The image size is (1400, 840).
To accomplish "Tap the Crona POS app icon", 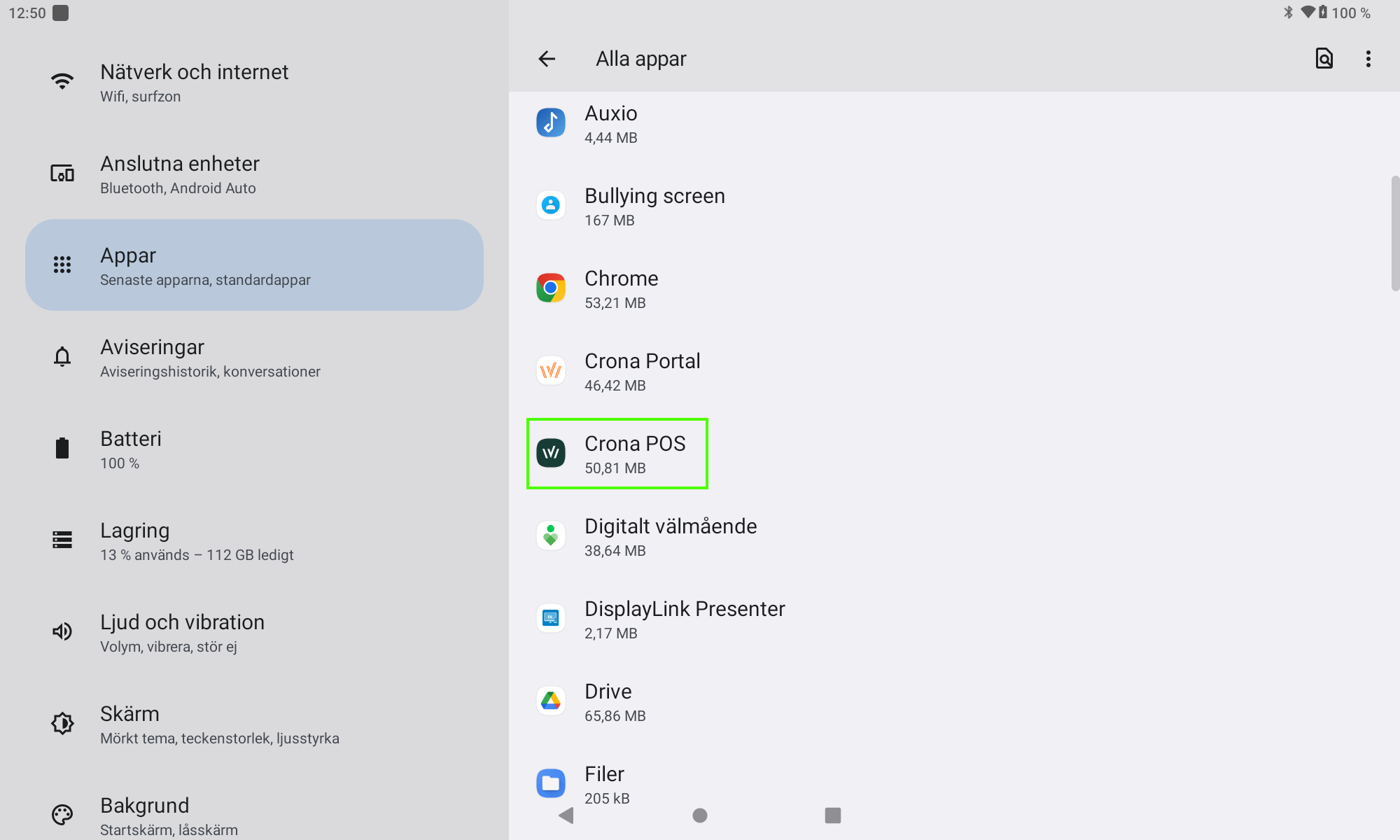I will click(x=551, y=454).
